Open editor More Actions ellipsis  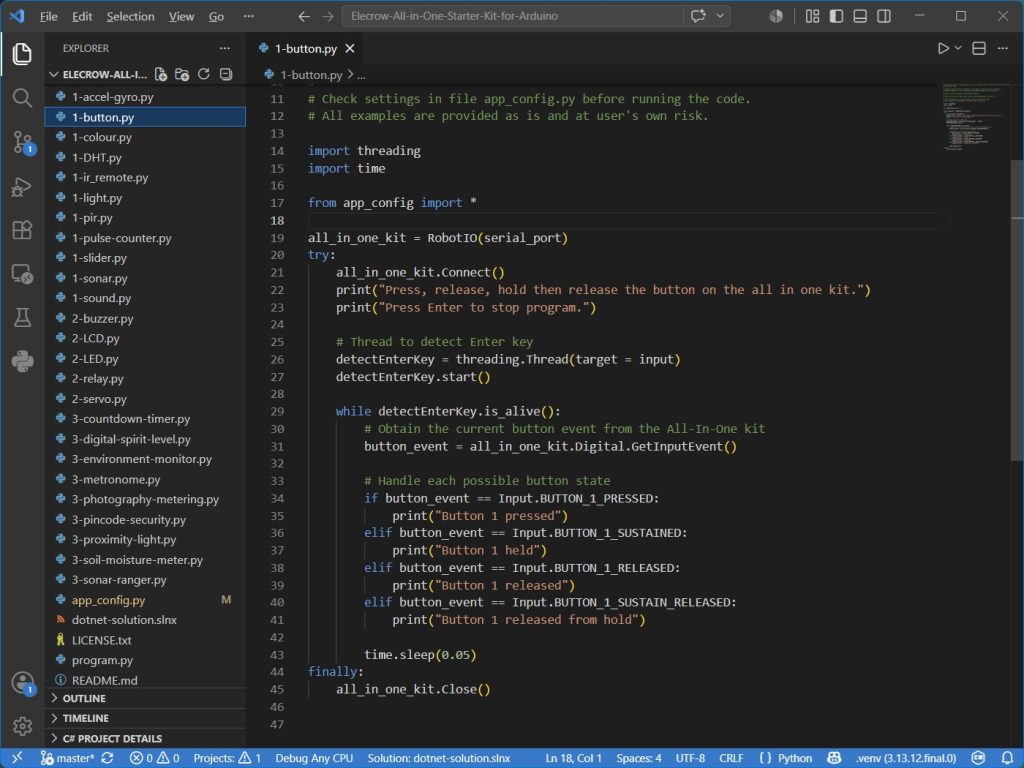point(1002,48)
